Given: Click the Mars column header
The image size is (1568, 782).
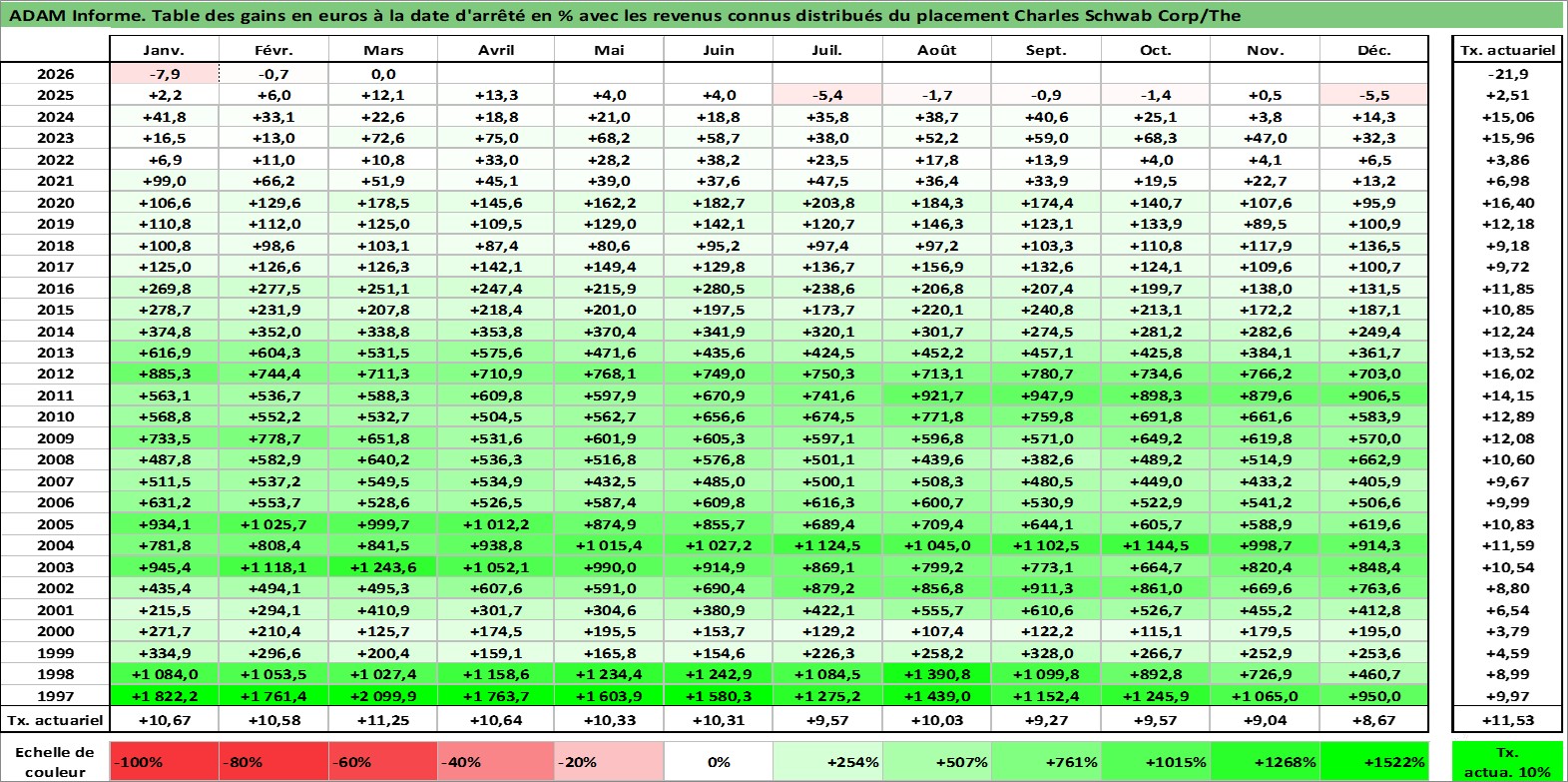Looking at the screenshot, I should pyautogui.click(x=383, y=50).
